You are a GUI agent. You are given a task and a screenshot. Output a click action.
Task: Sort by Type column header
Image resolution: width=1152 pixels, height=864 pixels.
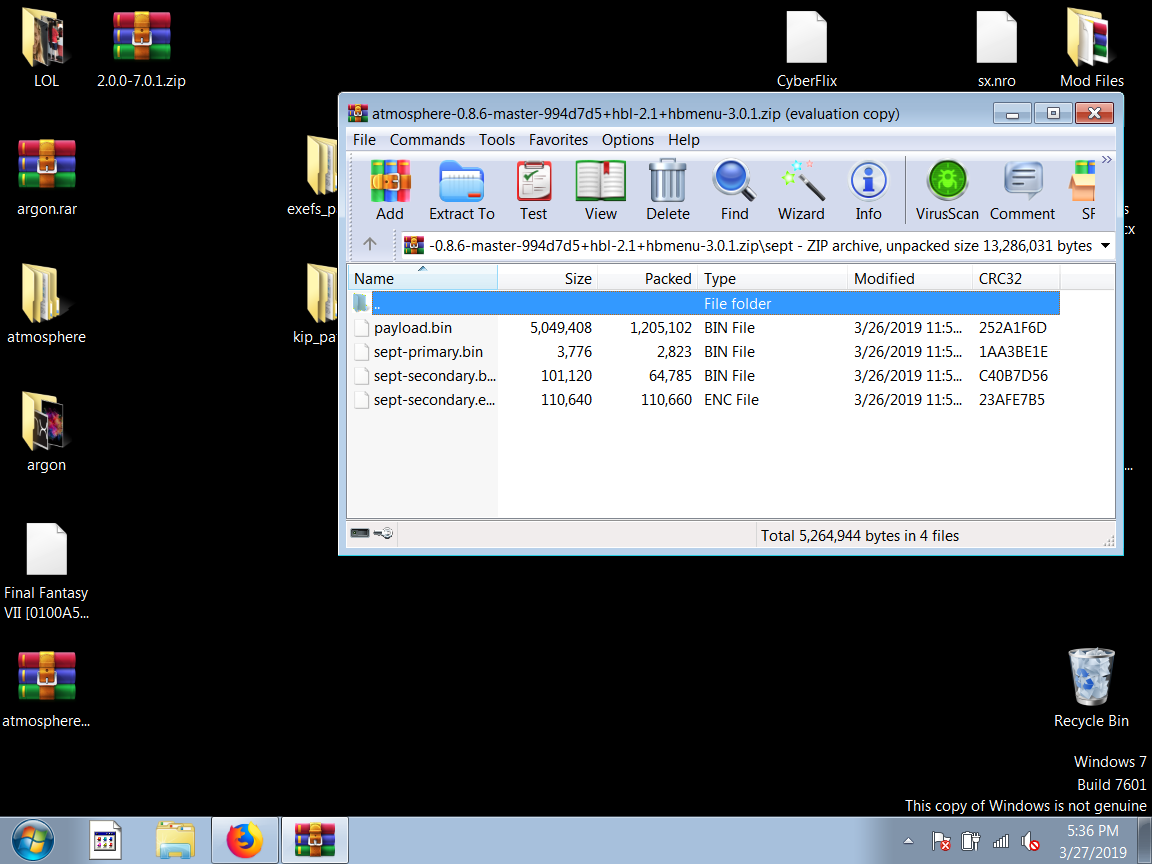coord(772,278)
